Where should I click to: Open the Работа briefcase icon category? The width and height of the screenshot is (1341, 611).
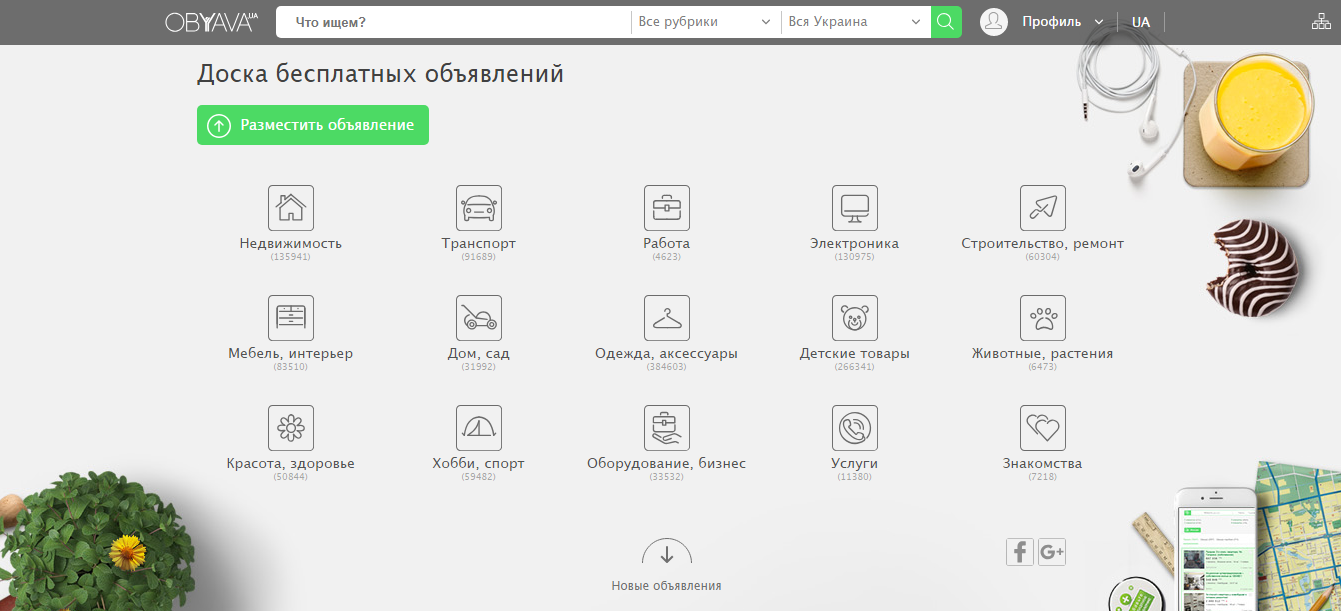click(x=666, y=208)
